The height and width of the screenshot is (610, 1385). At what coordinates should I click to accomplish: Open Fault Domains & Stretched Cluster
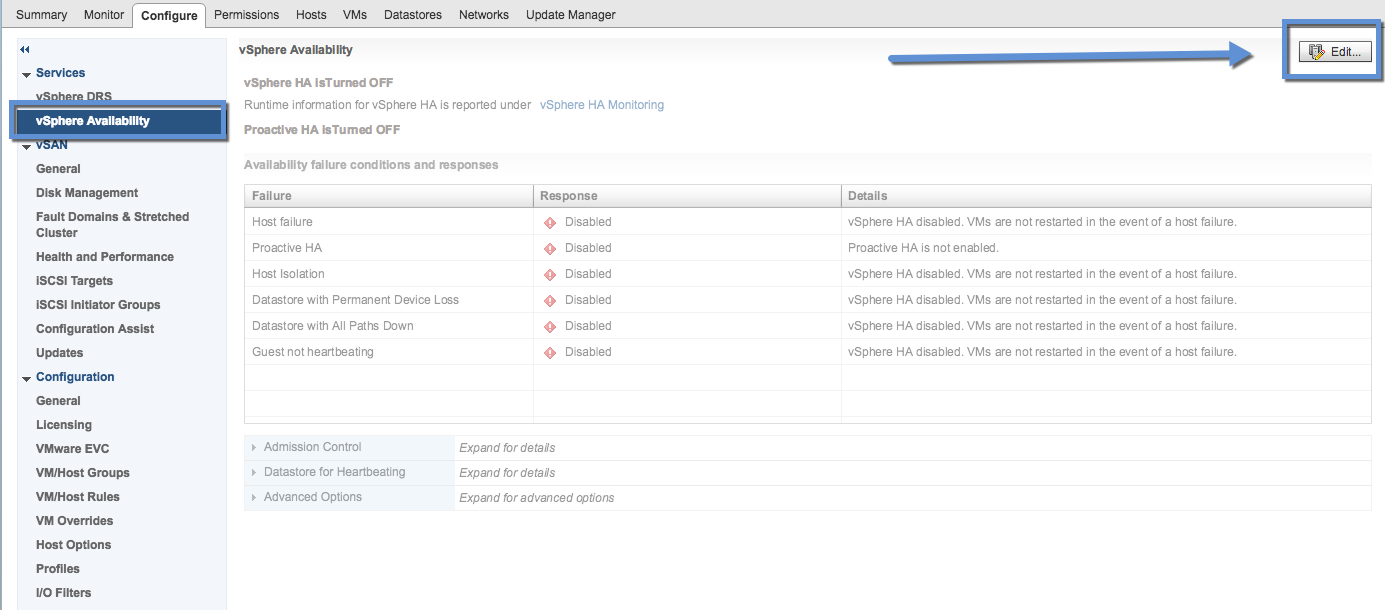112,225
